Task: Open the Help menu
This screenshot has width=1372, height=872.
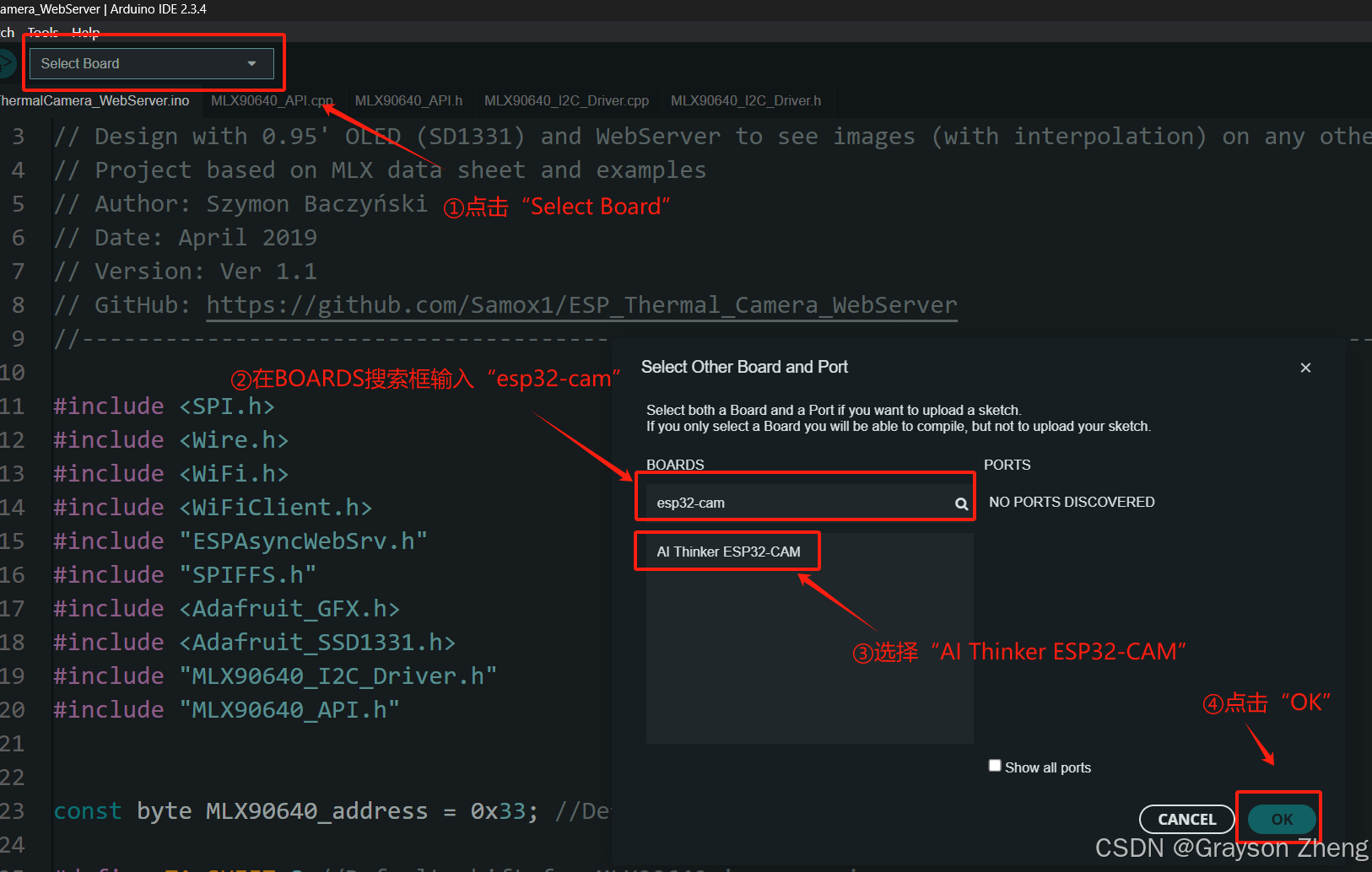Action: click(86, 32)
